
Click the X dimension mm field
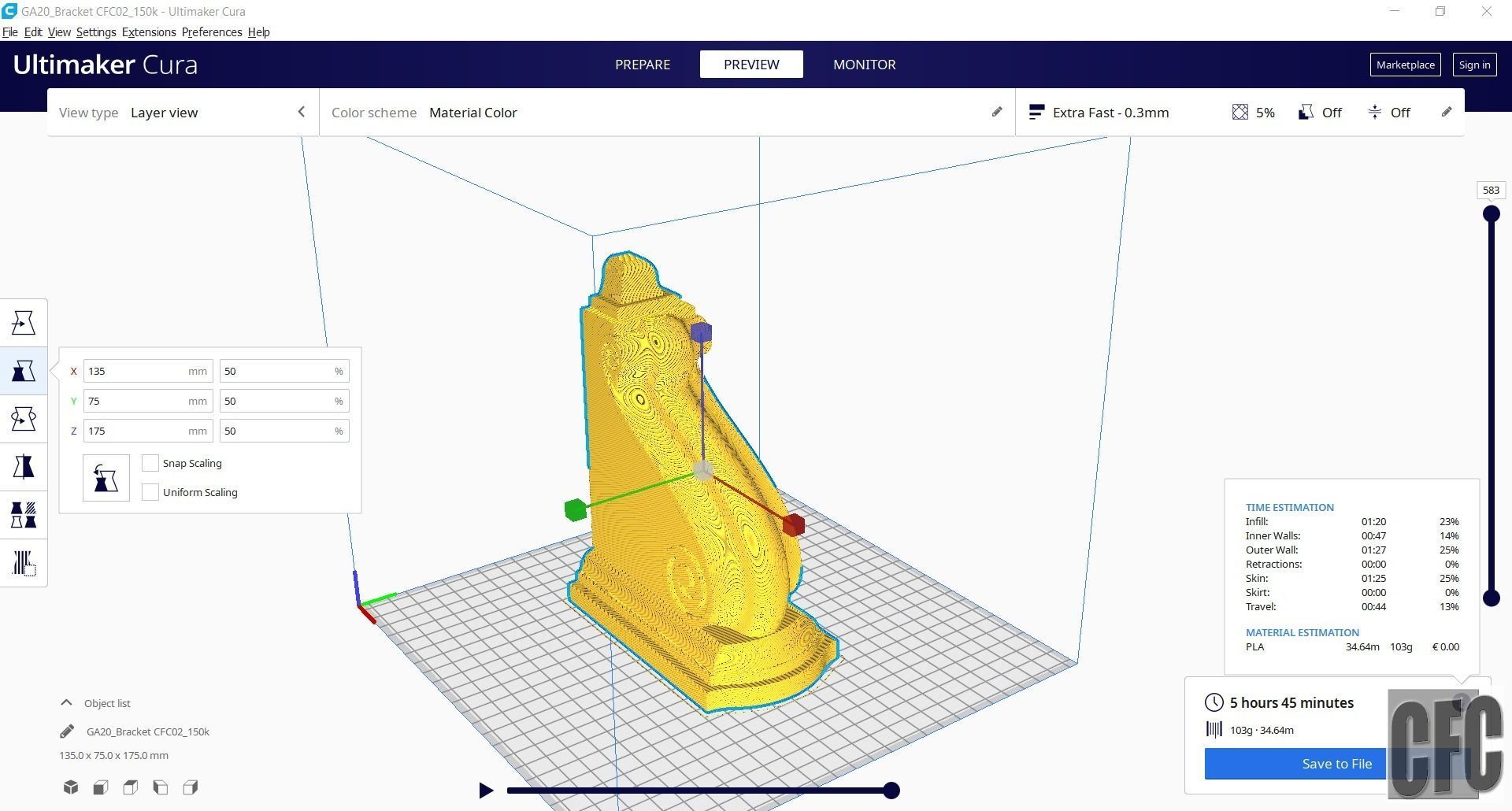(148, 371)
